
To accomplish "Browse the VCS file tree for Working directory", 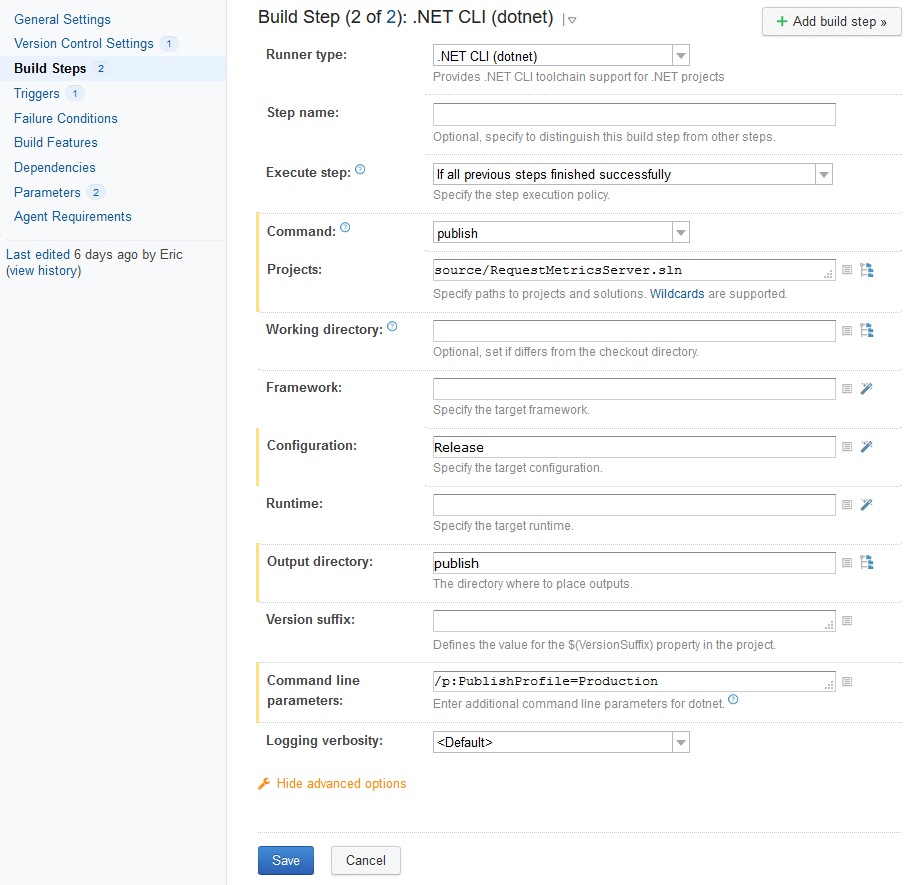I will click(867, 330).
